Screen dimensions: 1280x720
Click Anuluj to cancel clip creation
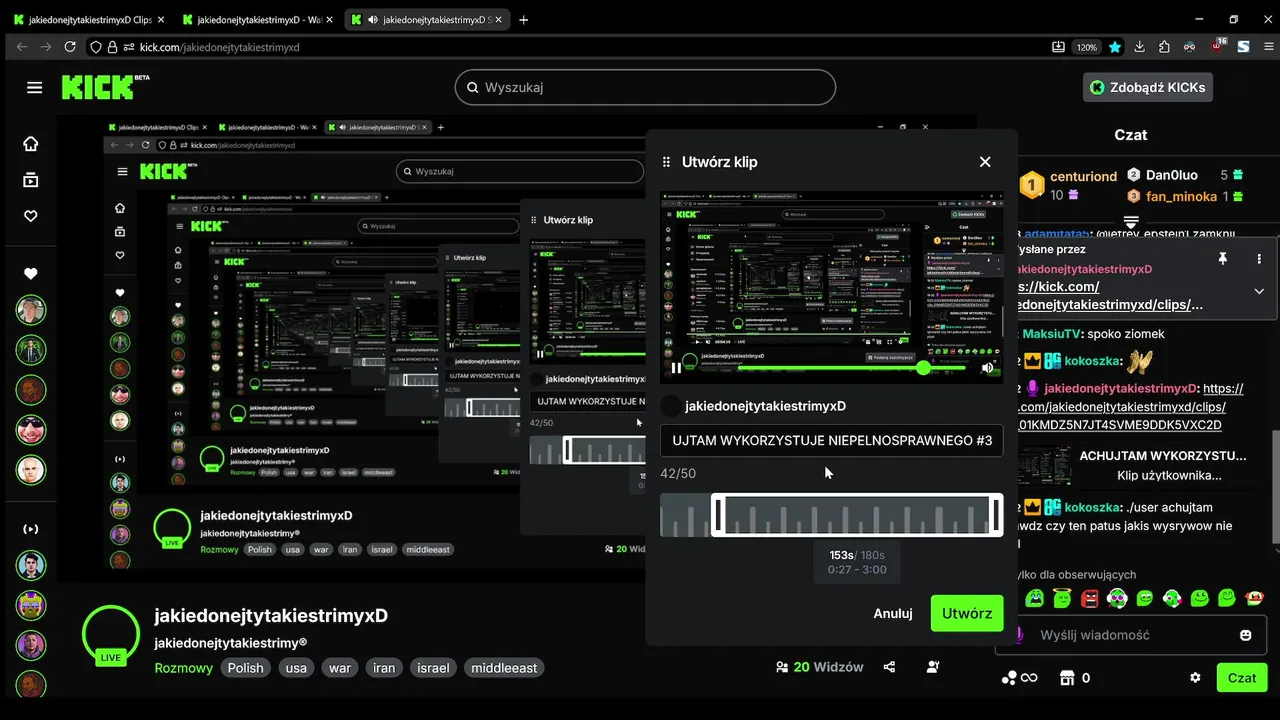click(893, 613)
